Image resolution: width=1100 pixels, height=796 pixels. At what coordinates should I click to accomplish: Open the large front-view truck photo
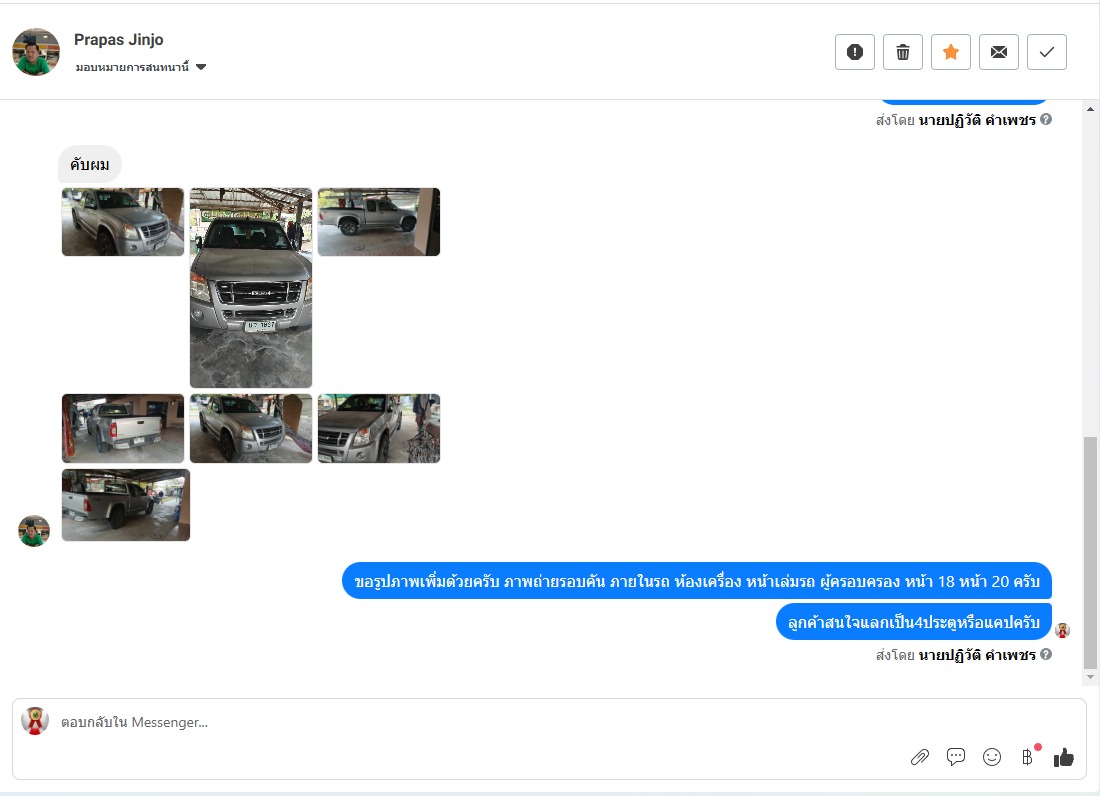[250, 288]
